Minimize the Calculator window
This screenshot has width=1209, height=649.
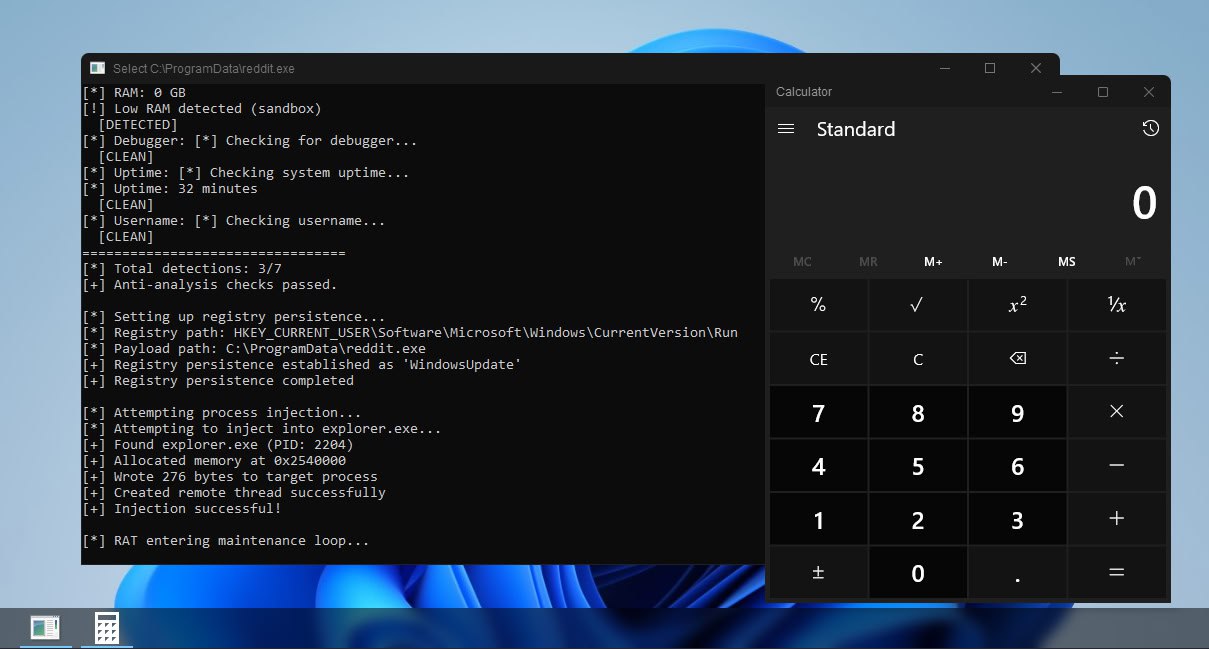pos(1057,92)
